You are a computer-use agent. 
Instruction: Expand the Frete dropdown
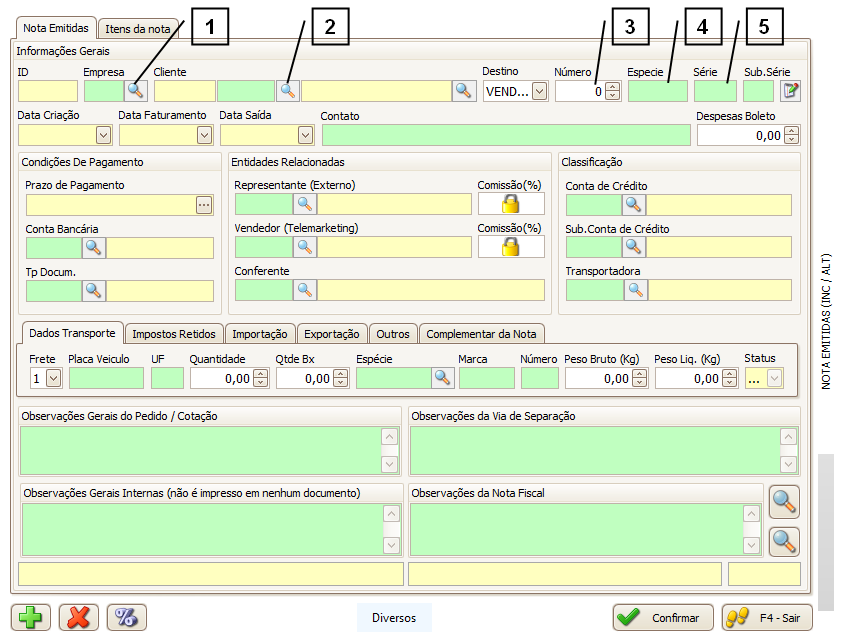coord(53,378)
